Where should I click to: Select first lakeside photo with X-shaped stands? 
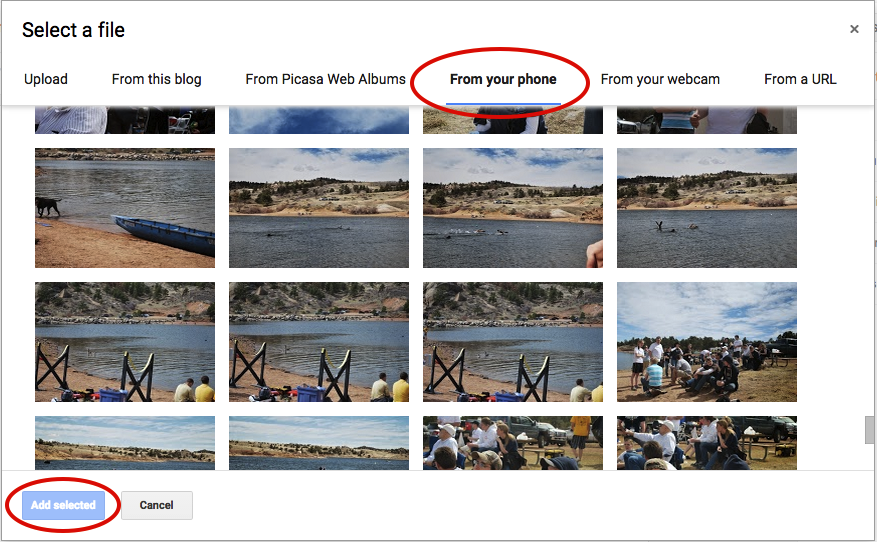point(125,342)
